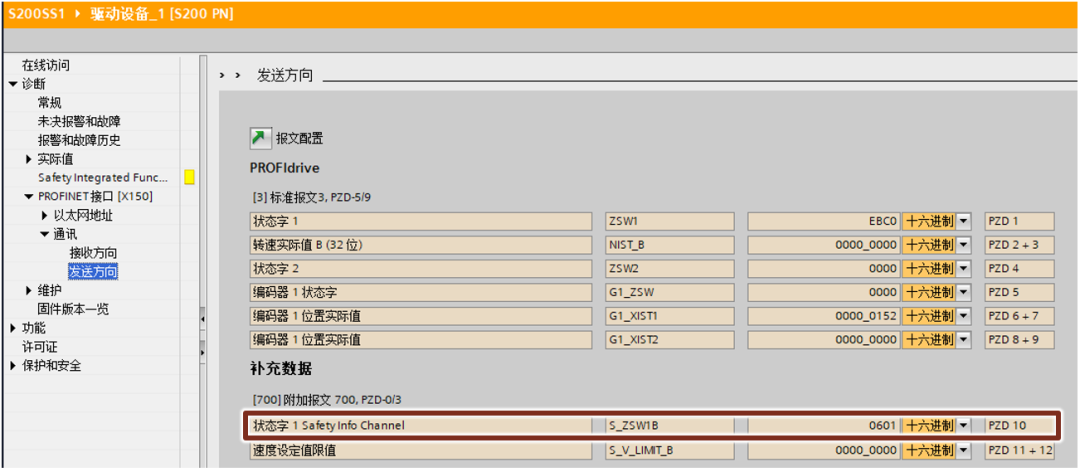
Task: Click the 0000_0152 value field
Action: pyautogui.click(x=824, y=316)
